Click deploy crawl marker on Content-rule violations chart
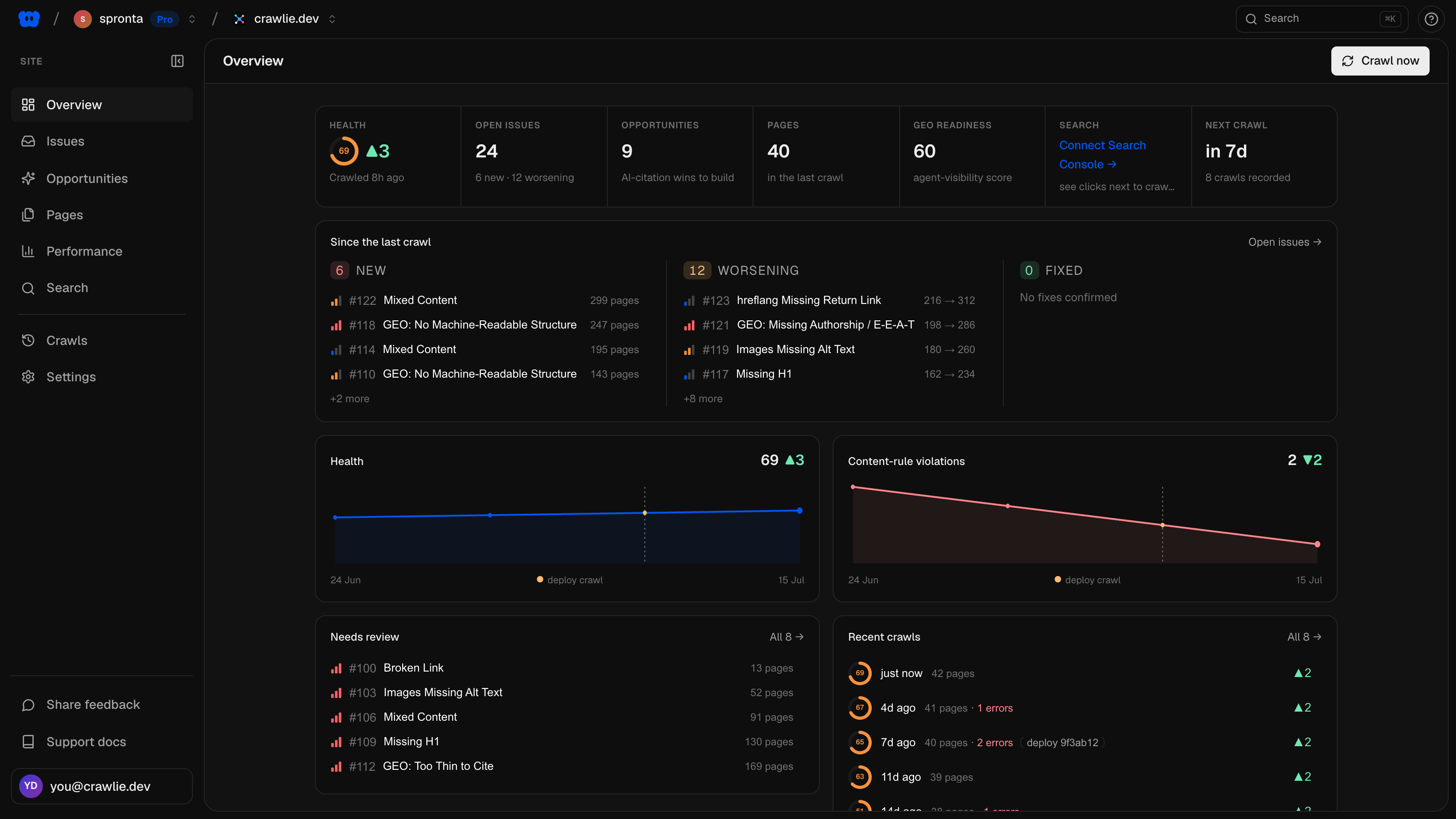1456x819 pixels. click(x=1163, y=525)
